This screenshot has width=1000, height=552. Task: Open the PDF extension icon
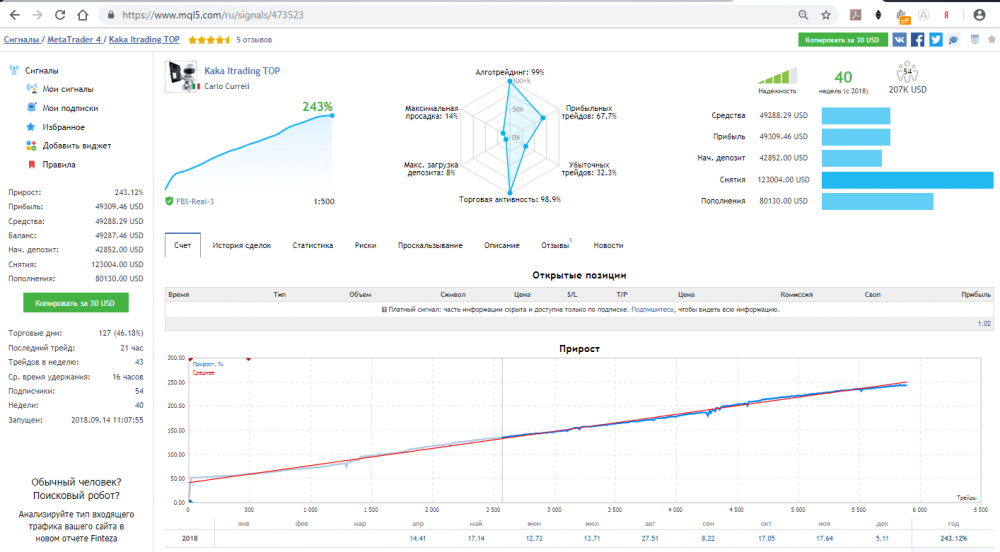[x=856, y=15]
